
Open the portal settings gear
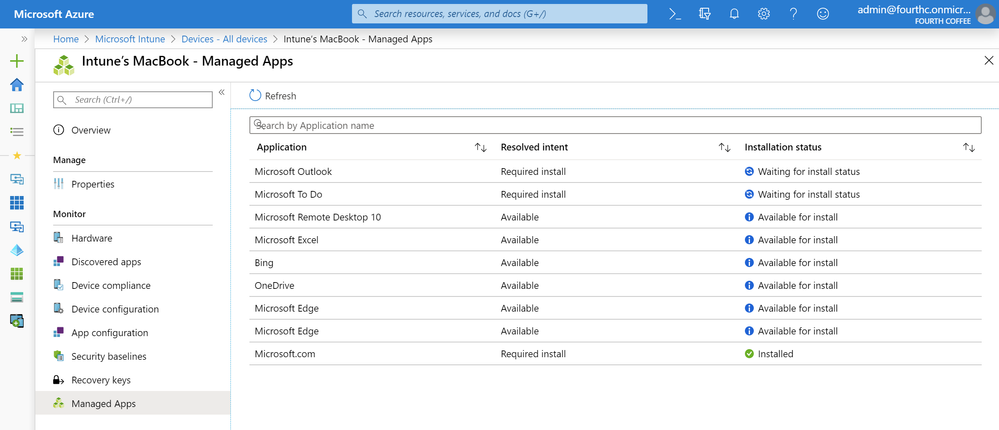[764, 14]
